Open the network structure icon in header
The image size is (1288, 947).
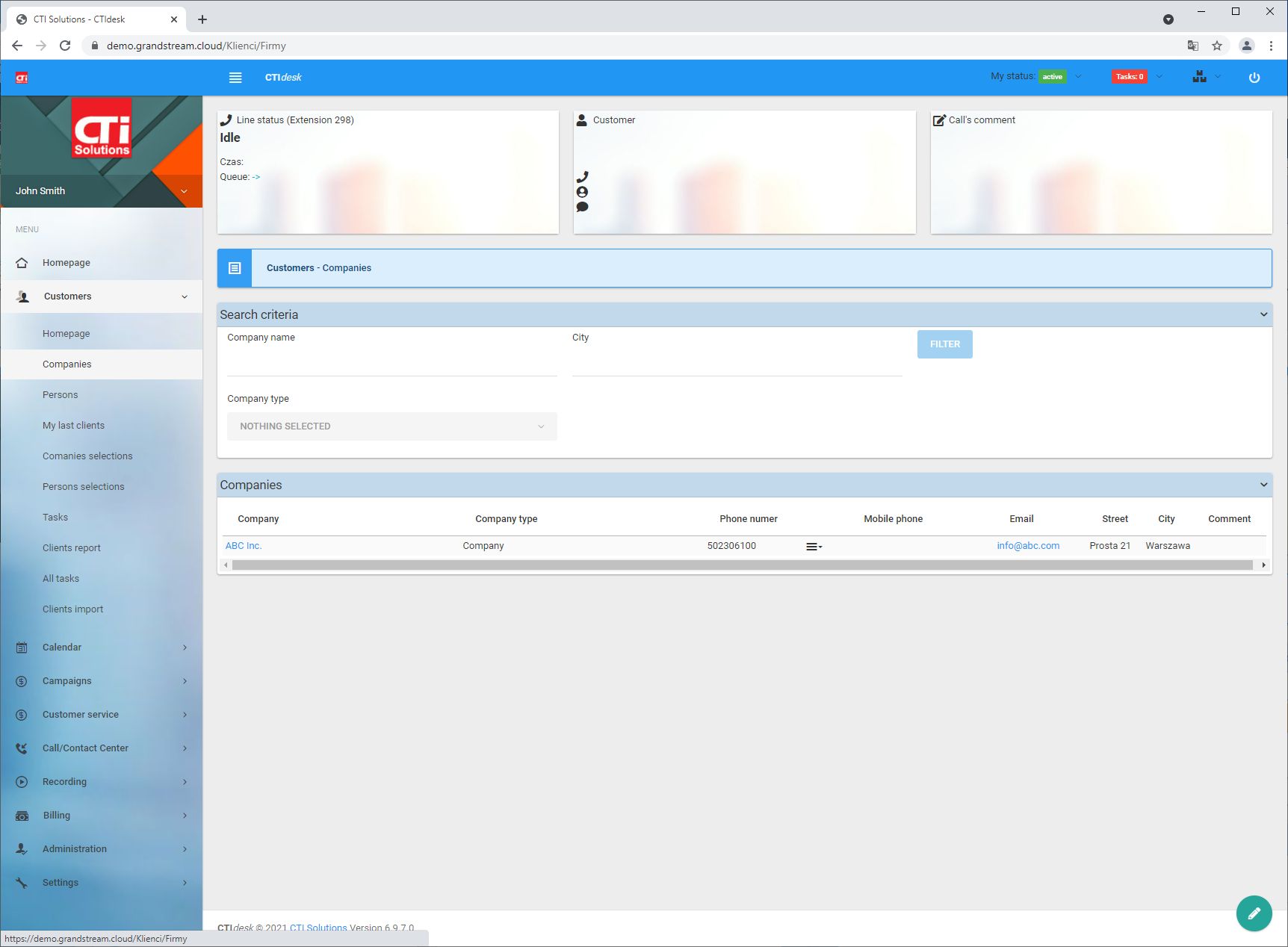point(1199,77)
